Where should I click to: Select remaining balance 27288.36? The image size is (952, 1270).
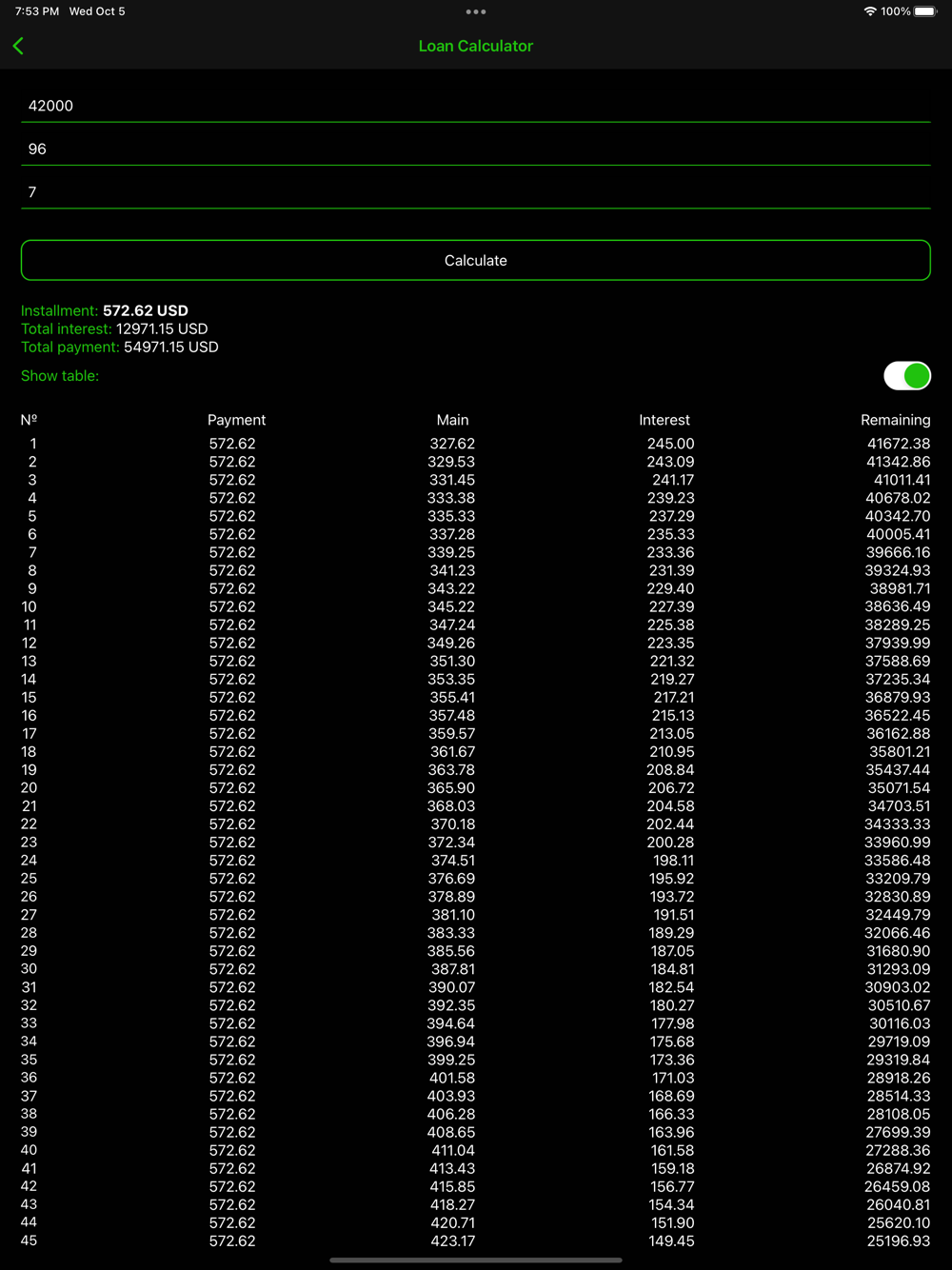tap(898, 1150)
